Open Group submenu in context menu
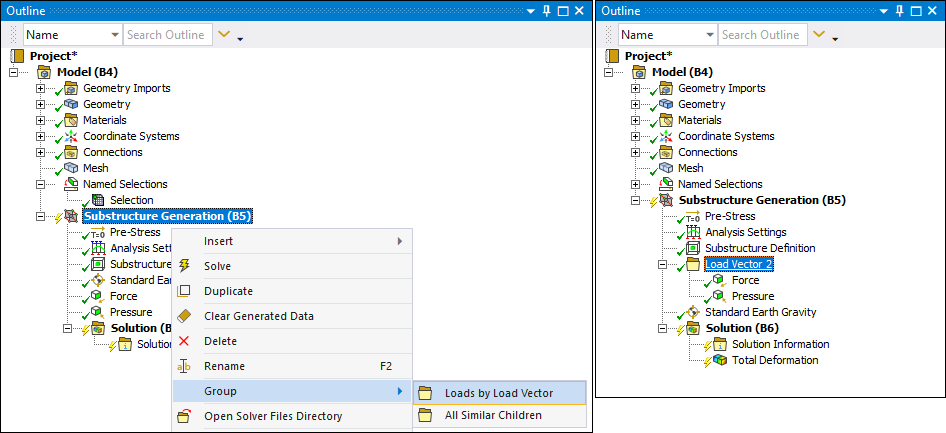 click(x=292, y=391)
